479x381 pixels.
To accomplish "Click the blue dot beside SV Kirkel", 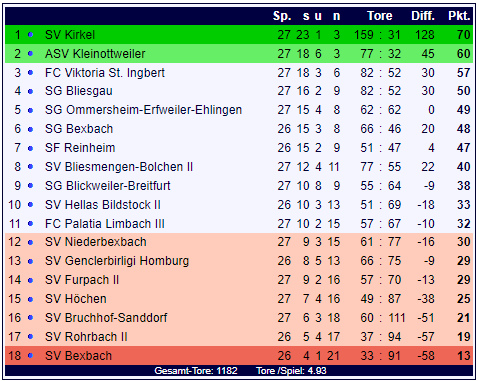I will click(30, 35).
